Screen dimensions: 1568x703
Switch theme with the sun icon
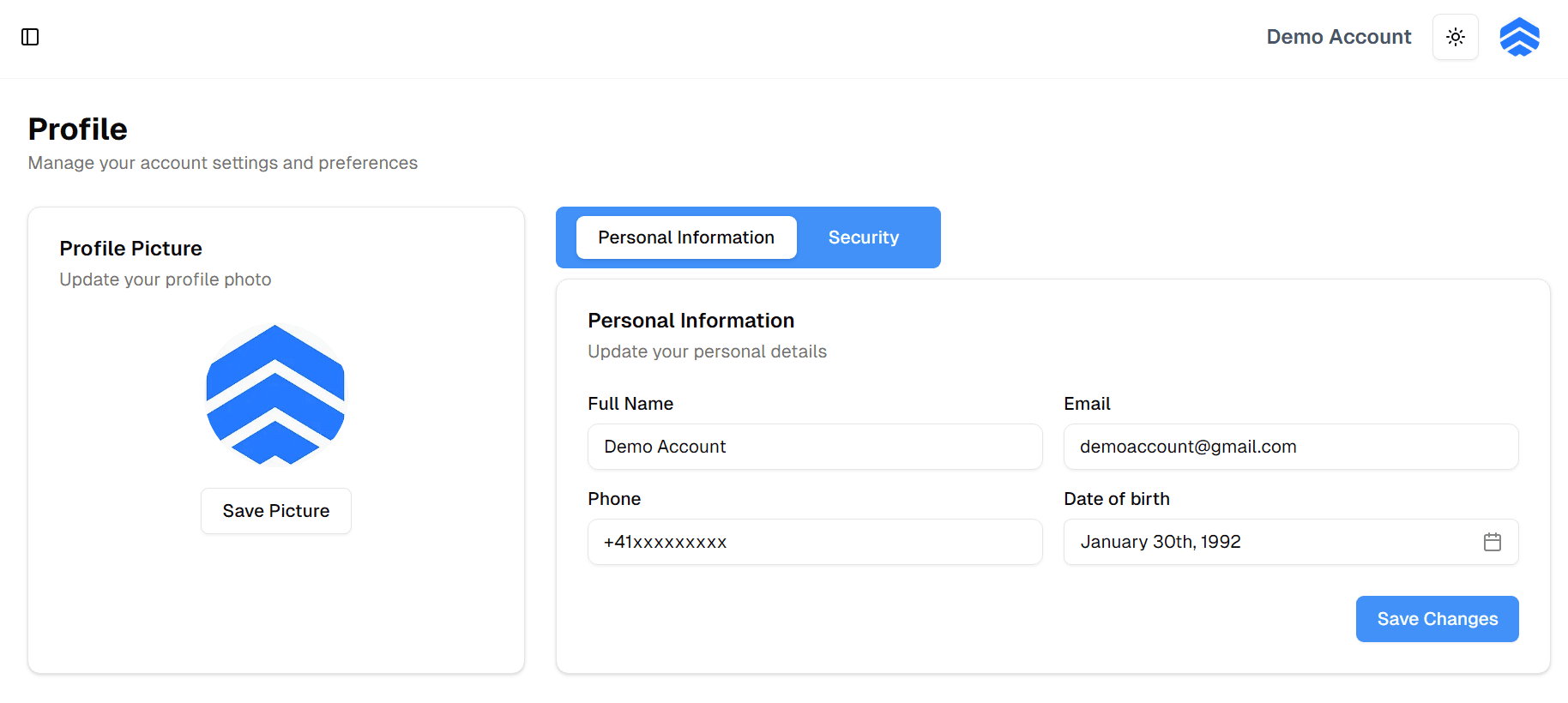(1456, 37)
